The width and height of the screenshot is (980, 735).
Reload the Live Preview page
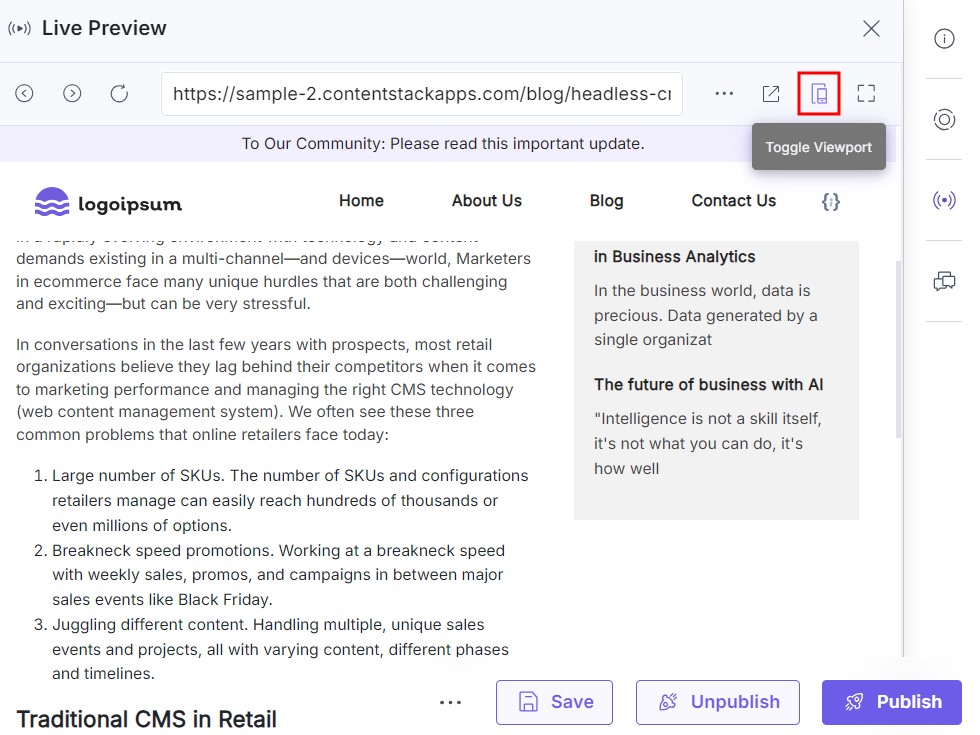[119, 94]
